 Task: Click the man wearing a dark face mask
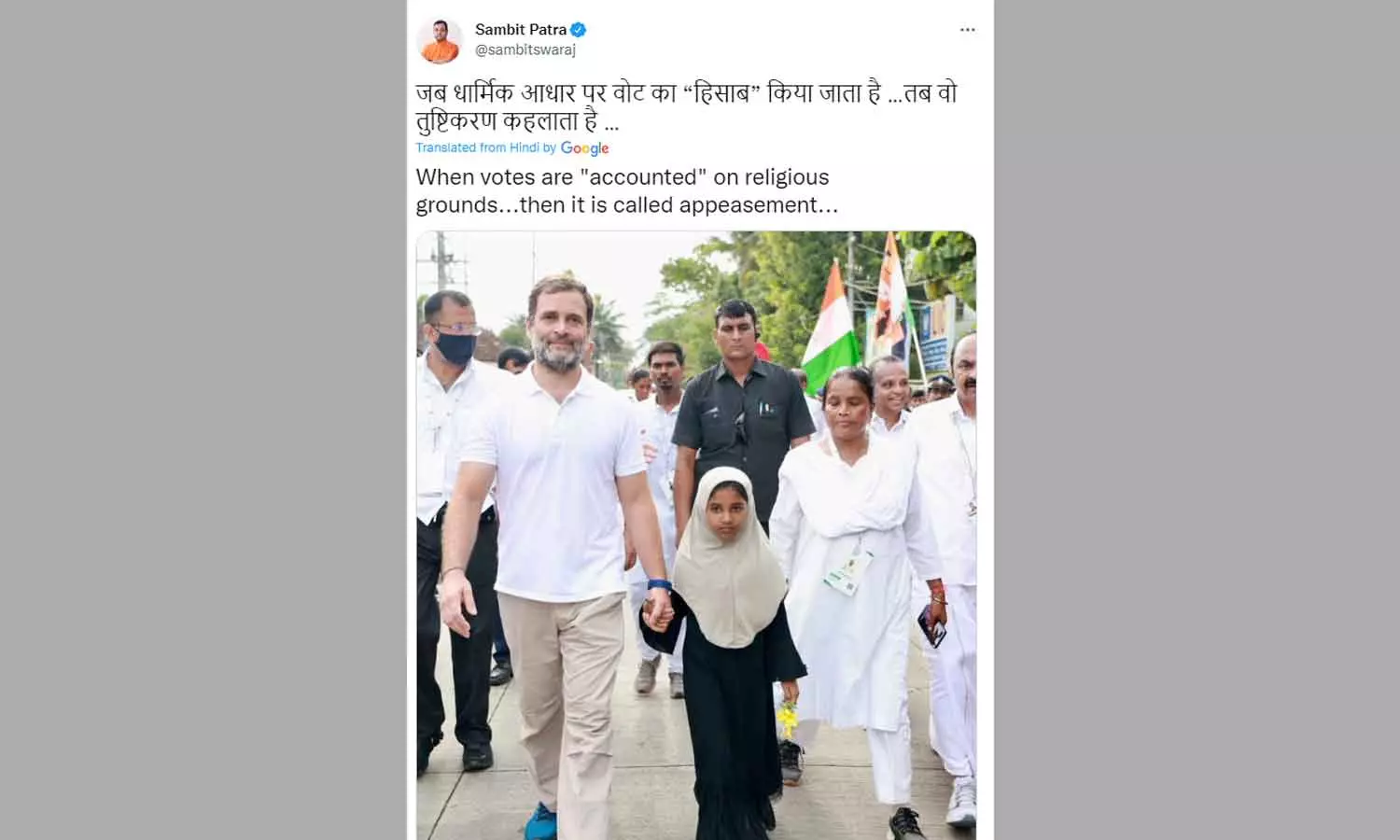(x=457, y=523)
